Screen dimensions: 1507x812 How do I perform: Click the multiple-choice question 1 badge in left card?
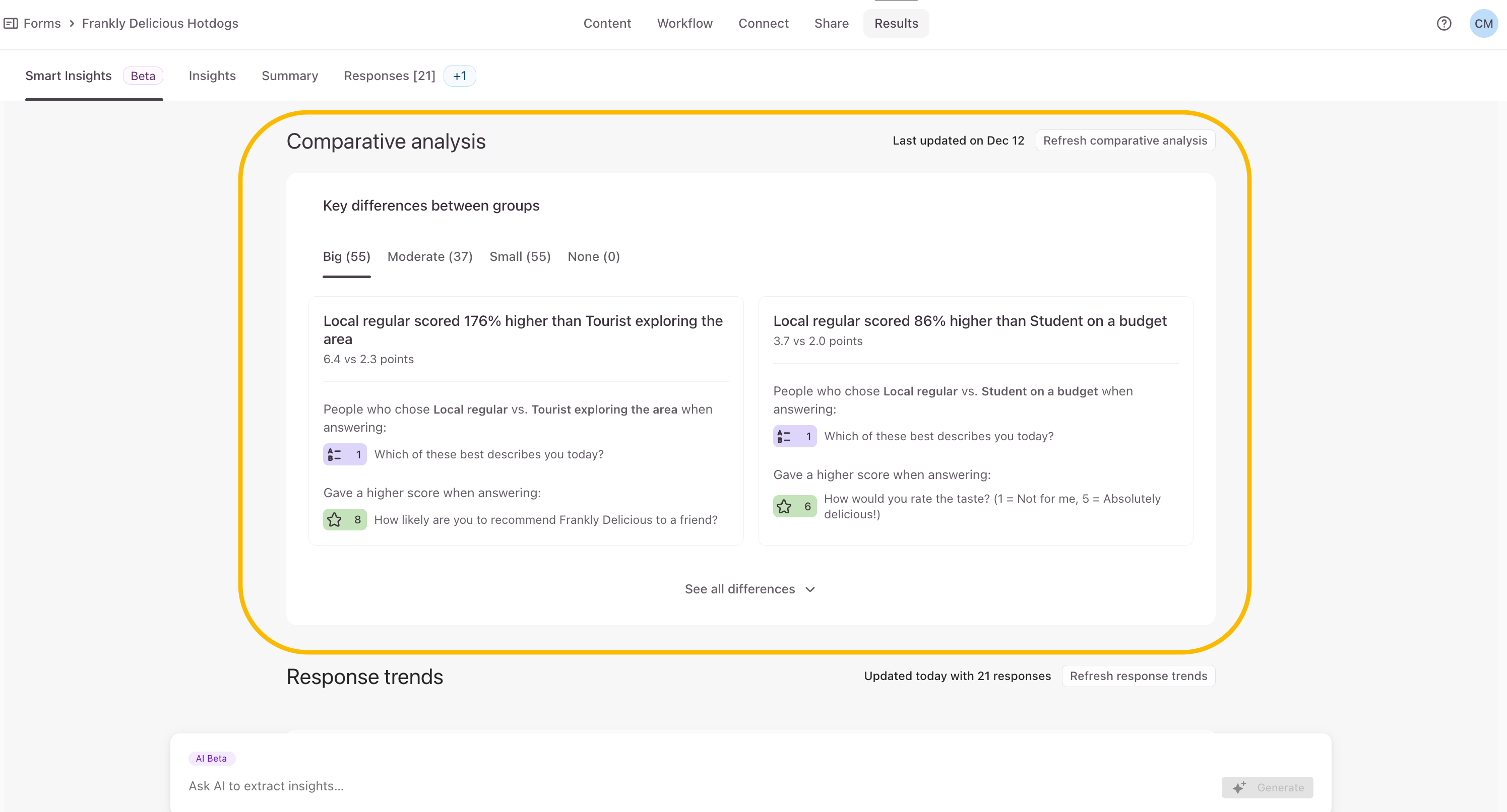(345, 454)
